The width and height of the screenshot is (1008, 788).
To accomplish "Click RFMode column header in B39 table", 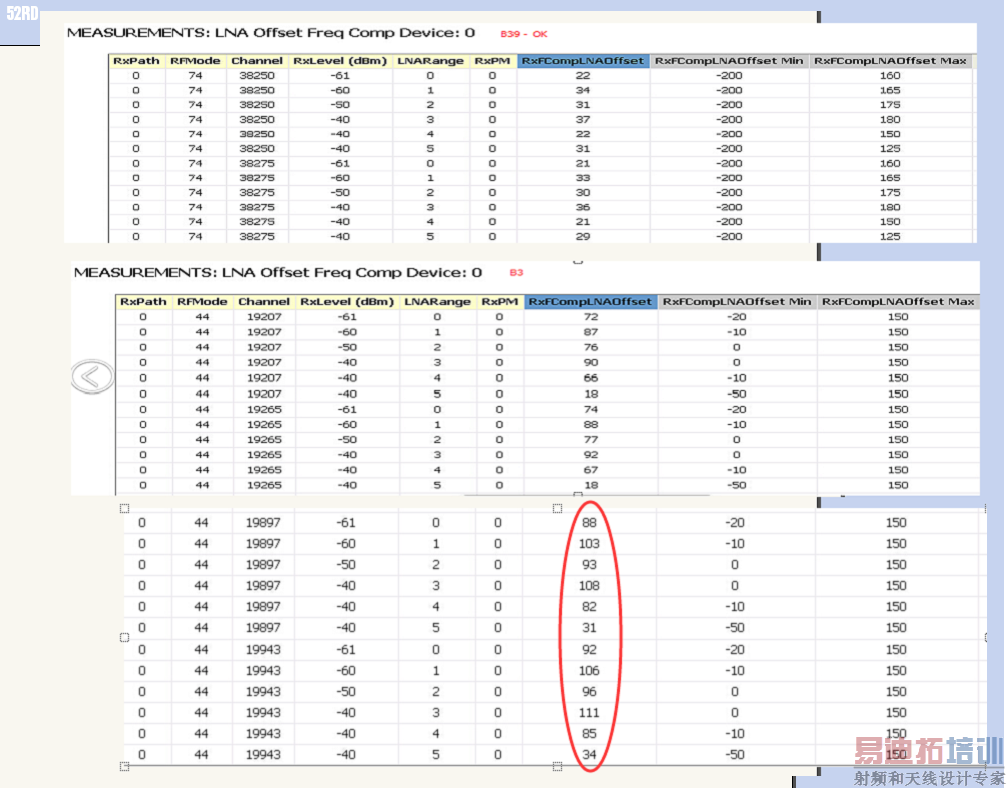I will point(195,61).
